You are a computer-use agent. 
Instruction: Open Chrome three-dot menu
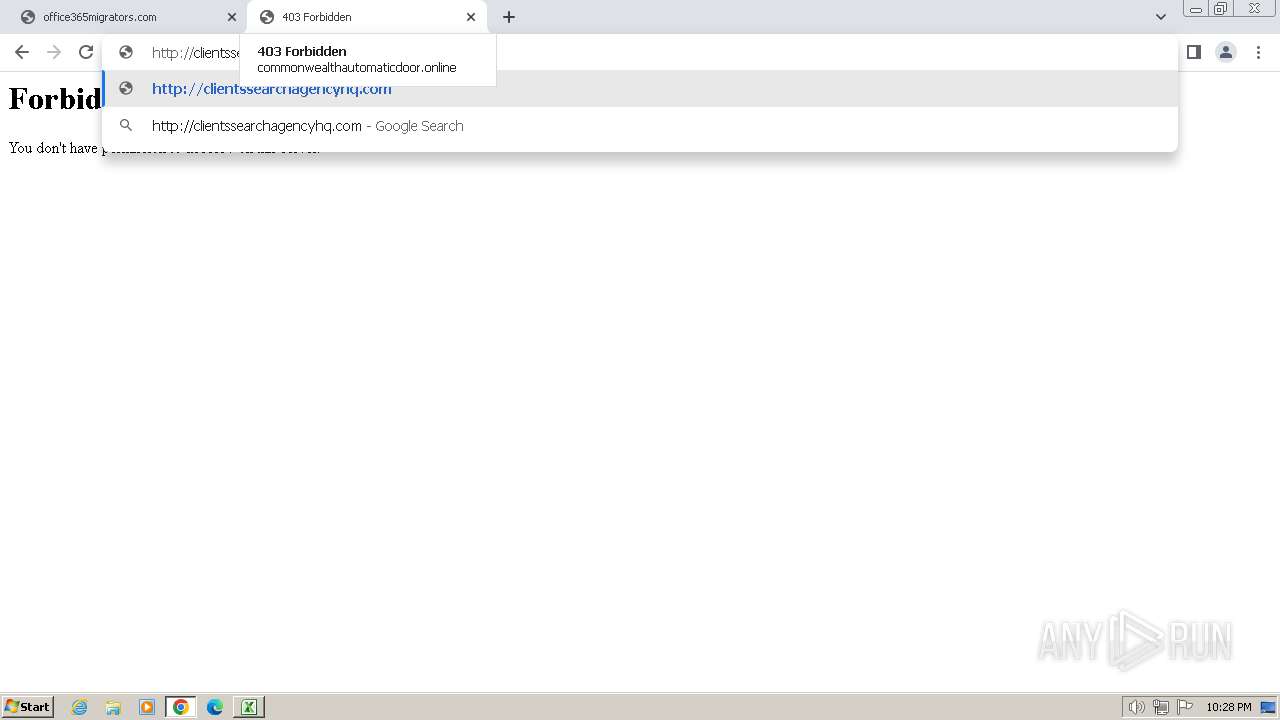point(1258,52)
